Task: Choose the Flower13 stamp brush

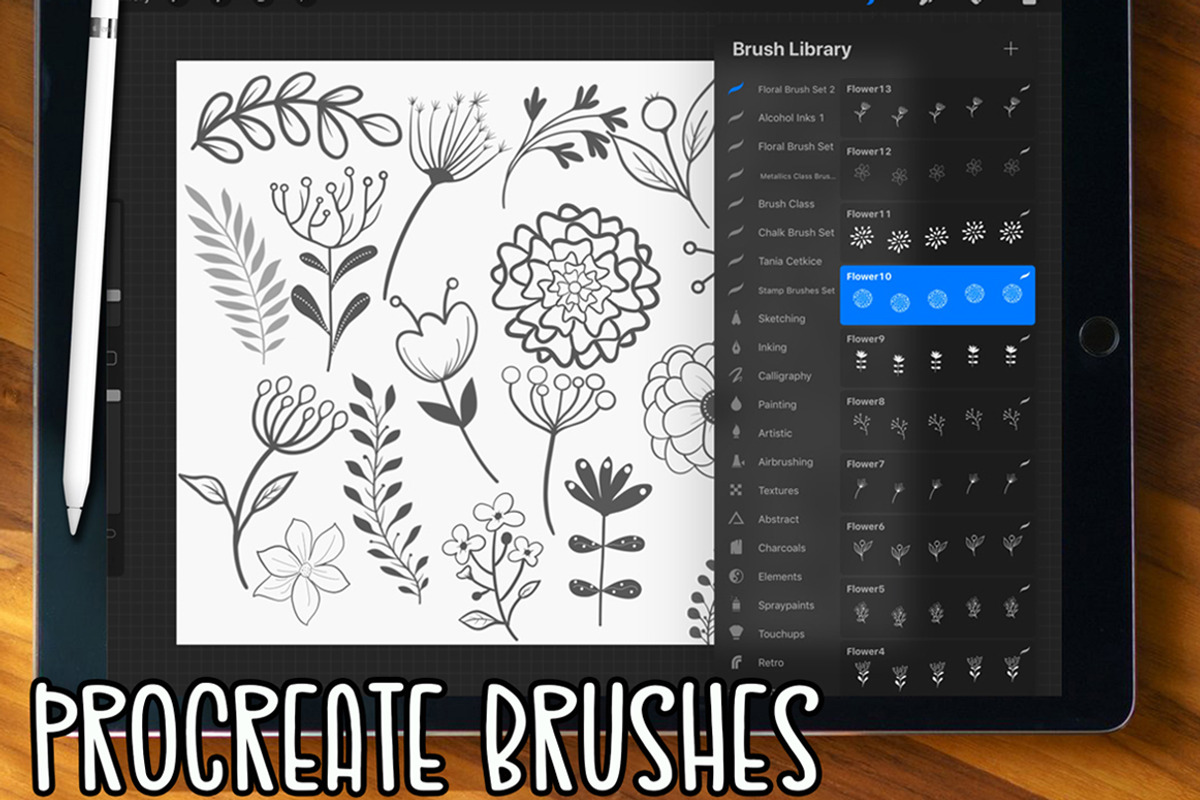Action: pyautogui.click(x=937, y=107)
